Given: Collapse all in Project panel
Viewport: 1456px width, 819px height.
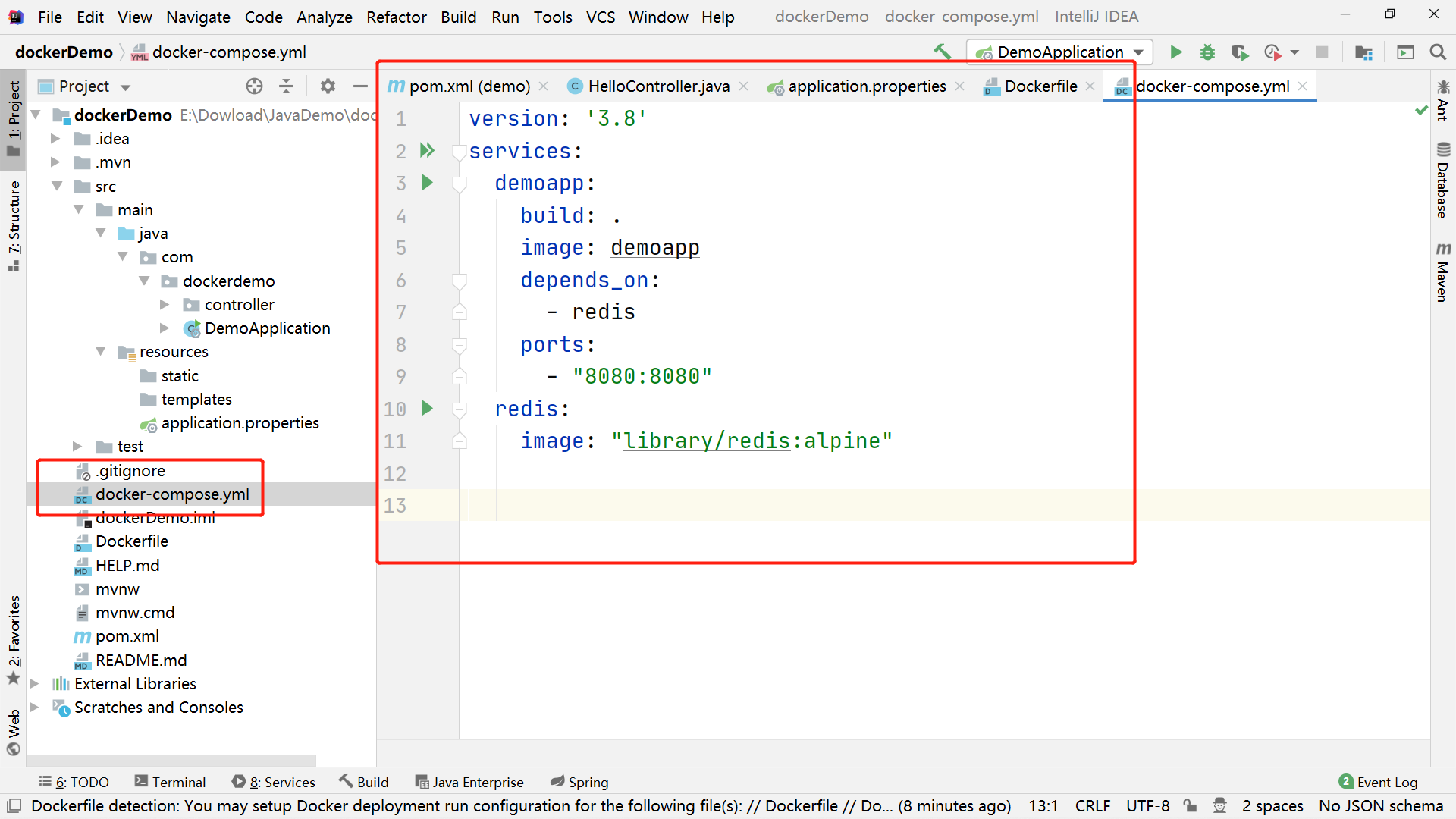Looking at the screenshot, I should click(x=286, y=86).
